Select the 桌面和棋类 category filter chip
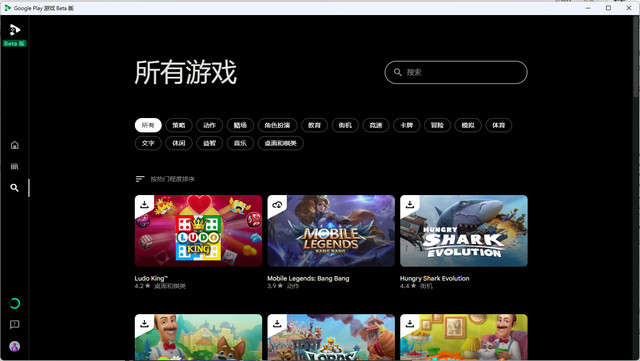This screenshot has height=361, width=640. pos(280,143)
